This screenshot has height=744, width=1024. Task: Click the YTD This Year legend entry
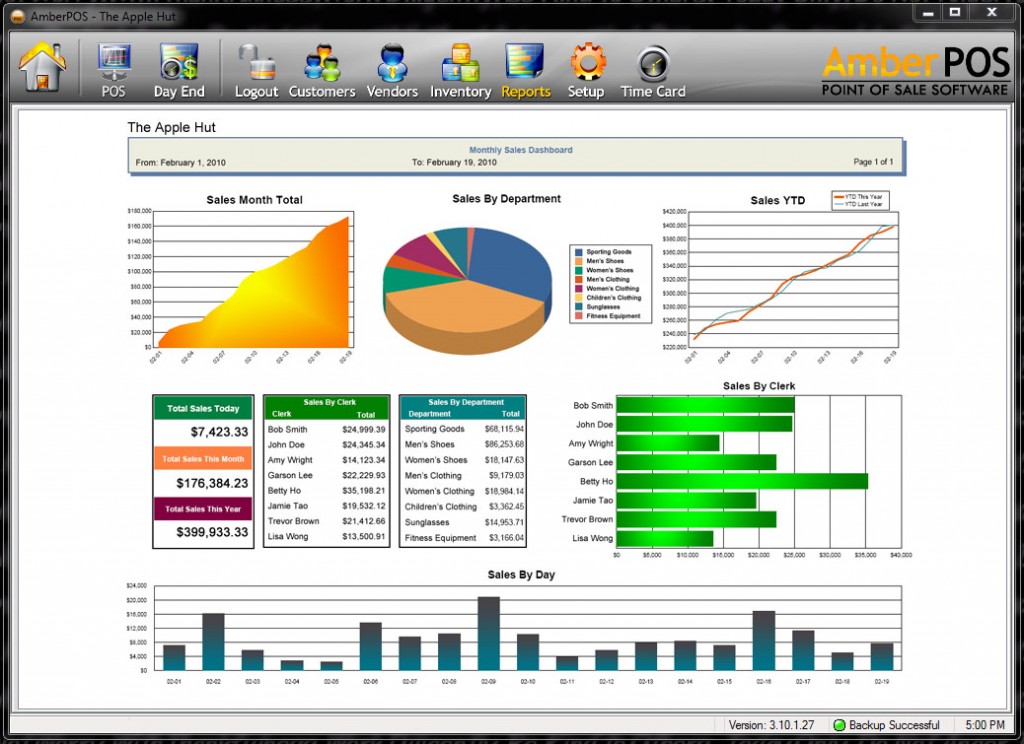(863, 196)
